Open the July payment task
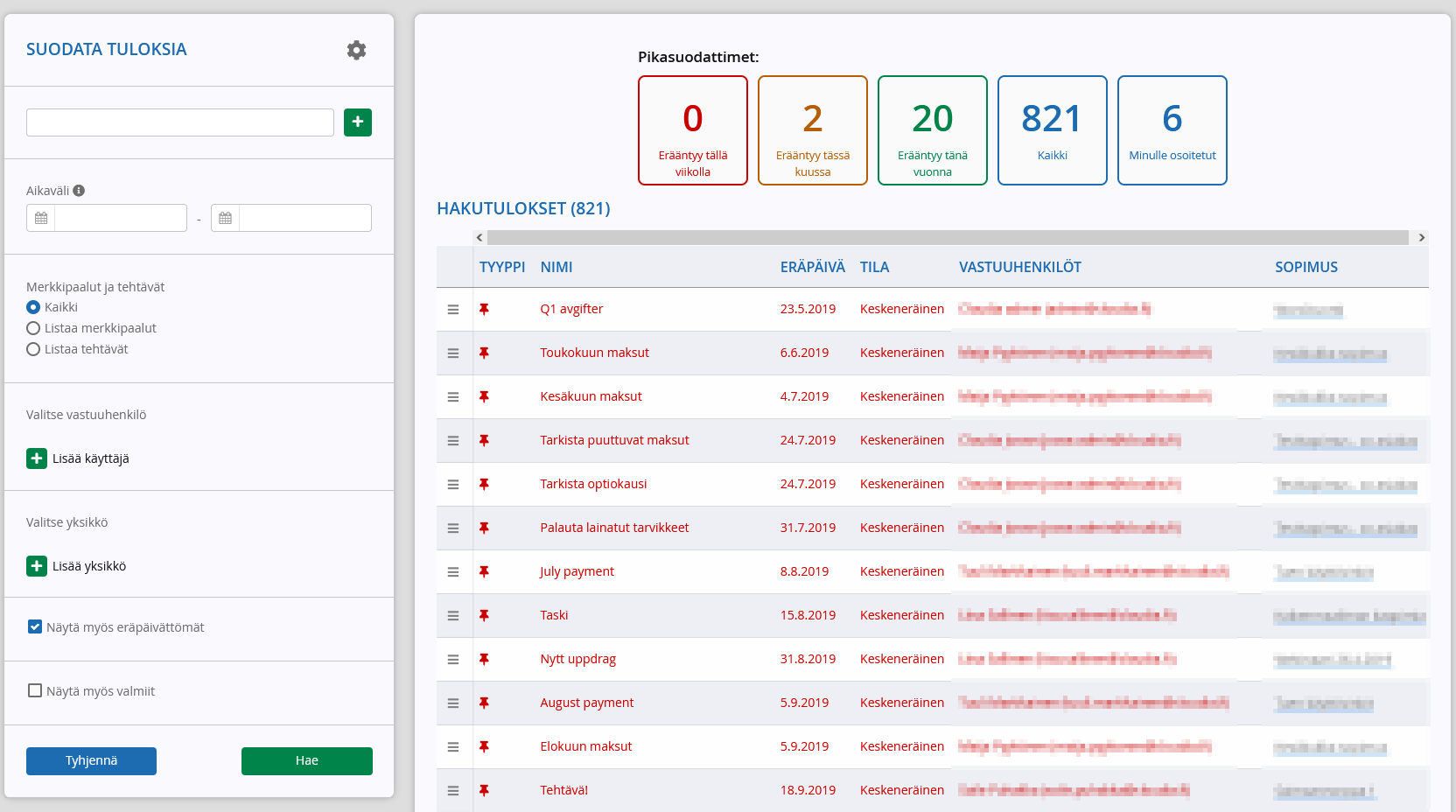The image size is (1456, 812). tap(577, 571)
